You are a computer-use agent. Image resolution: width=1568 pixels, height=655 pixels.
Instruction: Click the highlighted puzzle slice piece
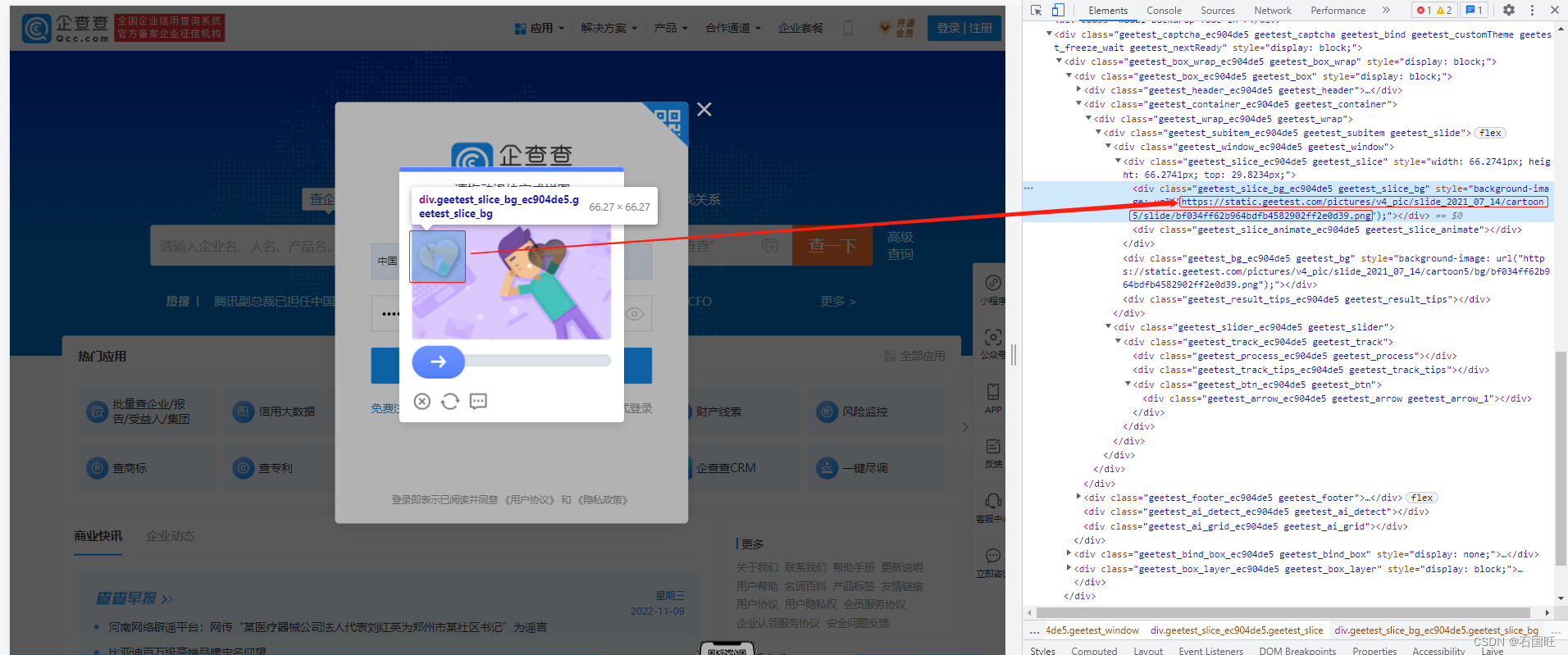(x=438, y=257)
